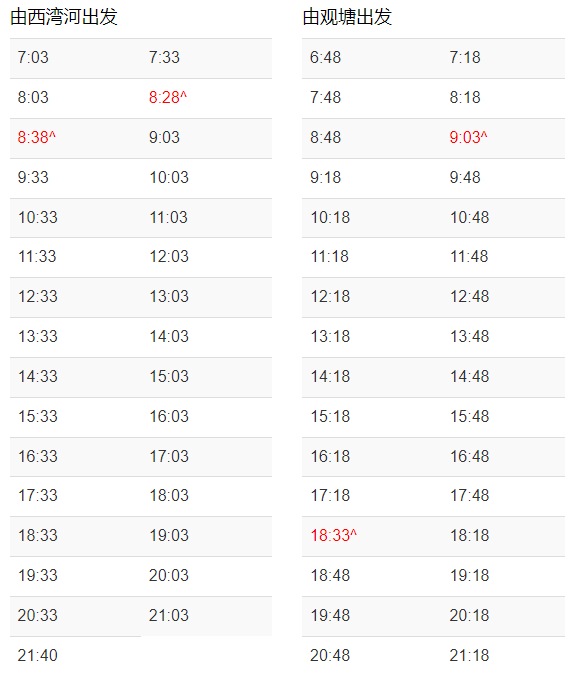This screenshot has height=673, width=568.
Task: Select the 21:40 last Sai Wan Ho departure
Action: (37, 655)
